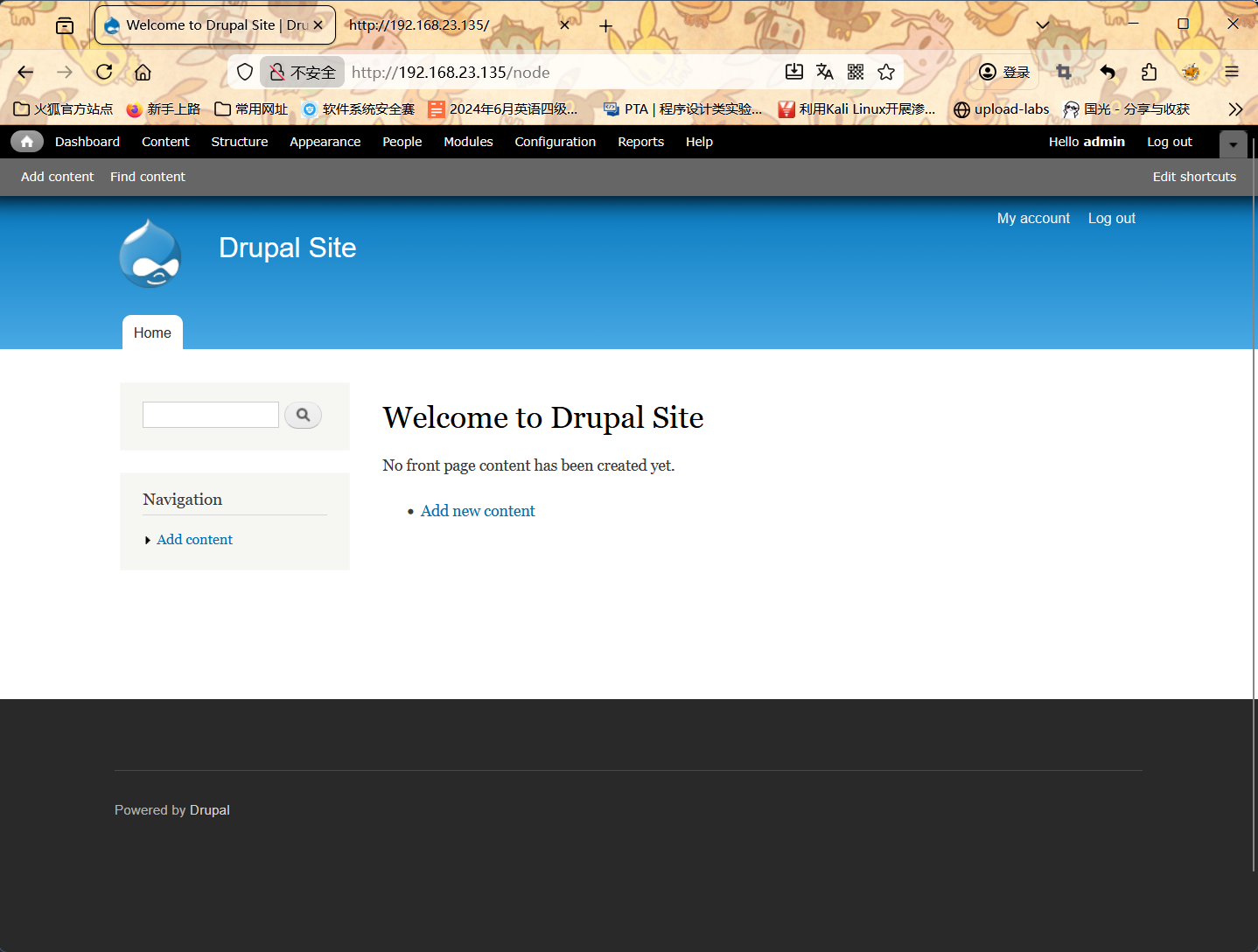The width and height of the screenshot is (1258, 952).
Task: Click the Add new content link
Action: click(478, 511)
